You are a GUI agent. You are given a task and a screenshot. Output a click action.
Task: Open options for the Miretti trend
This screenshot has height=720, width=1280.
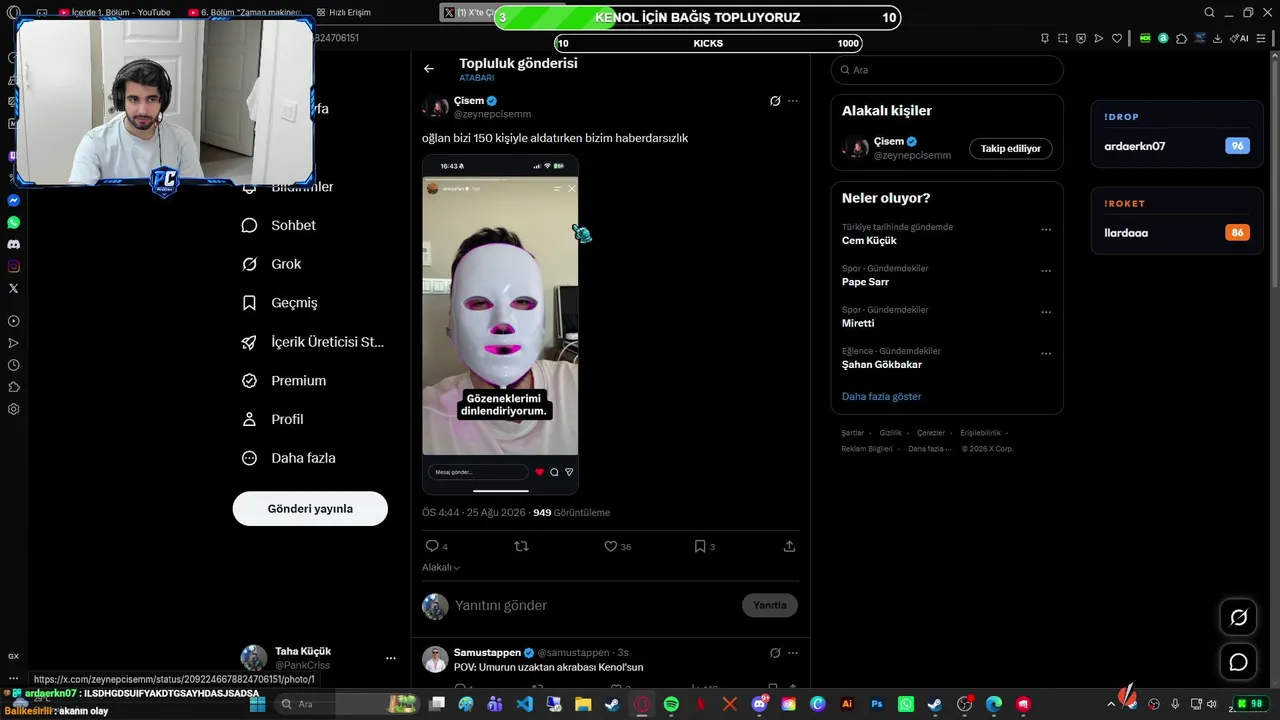tap(1046, 312)
